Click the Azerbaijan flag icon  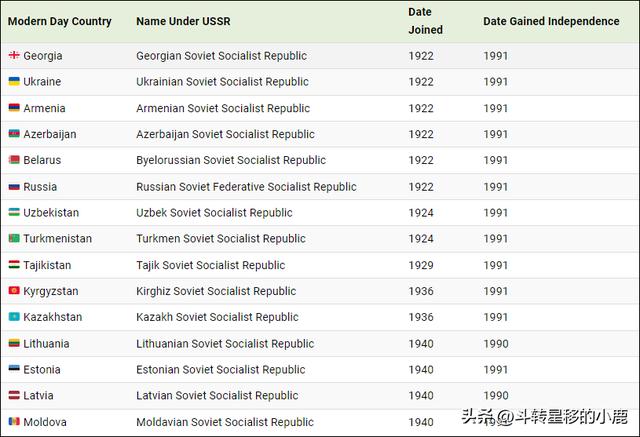14,134
